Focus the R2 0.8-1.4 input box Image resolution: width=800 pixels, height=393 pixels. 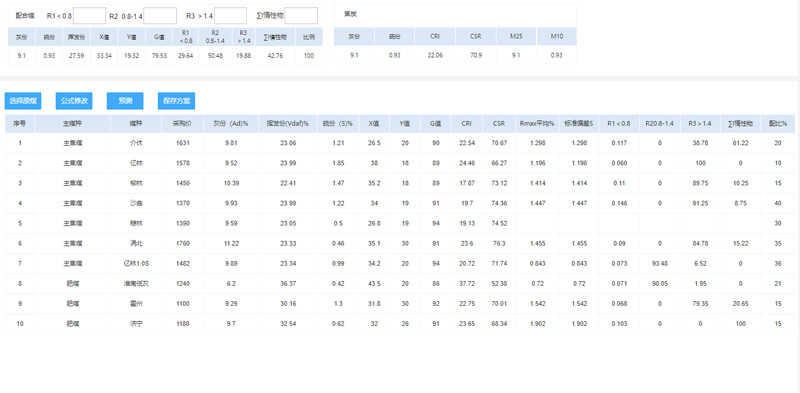pyautogui.click(x=160, y=16)
